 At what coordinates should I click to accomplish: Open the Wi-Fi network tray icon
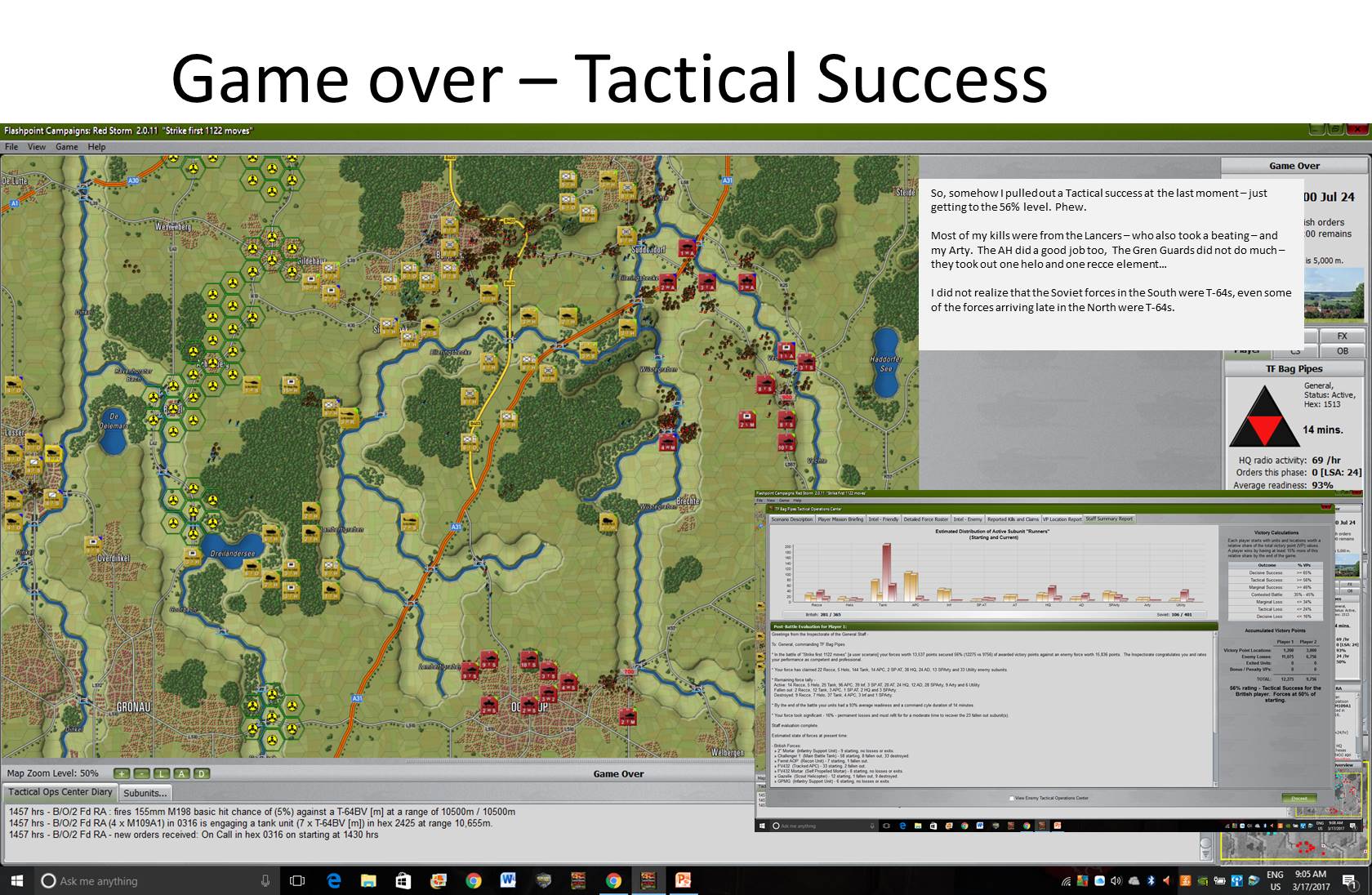click(x=1066, y=881)
